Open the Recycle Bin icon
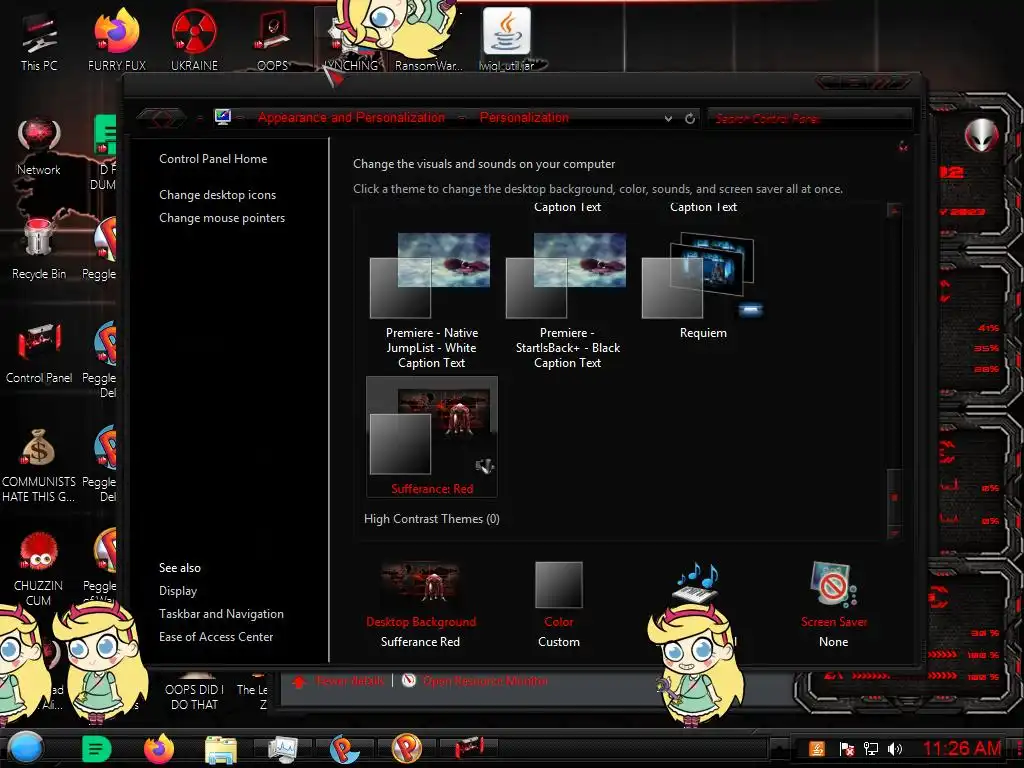This screenshot has width=1024, height=768. click(x=39, y=249)
